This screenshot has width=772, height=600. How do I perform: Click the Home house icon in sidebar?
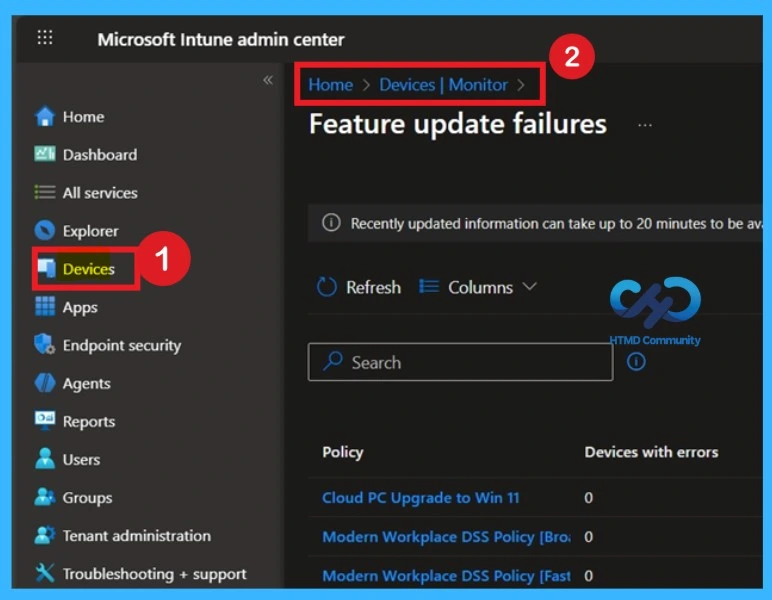[x=45, y=117]
